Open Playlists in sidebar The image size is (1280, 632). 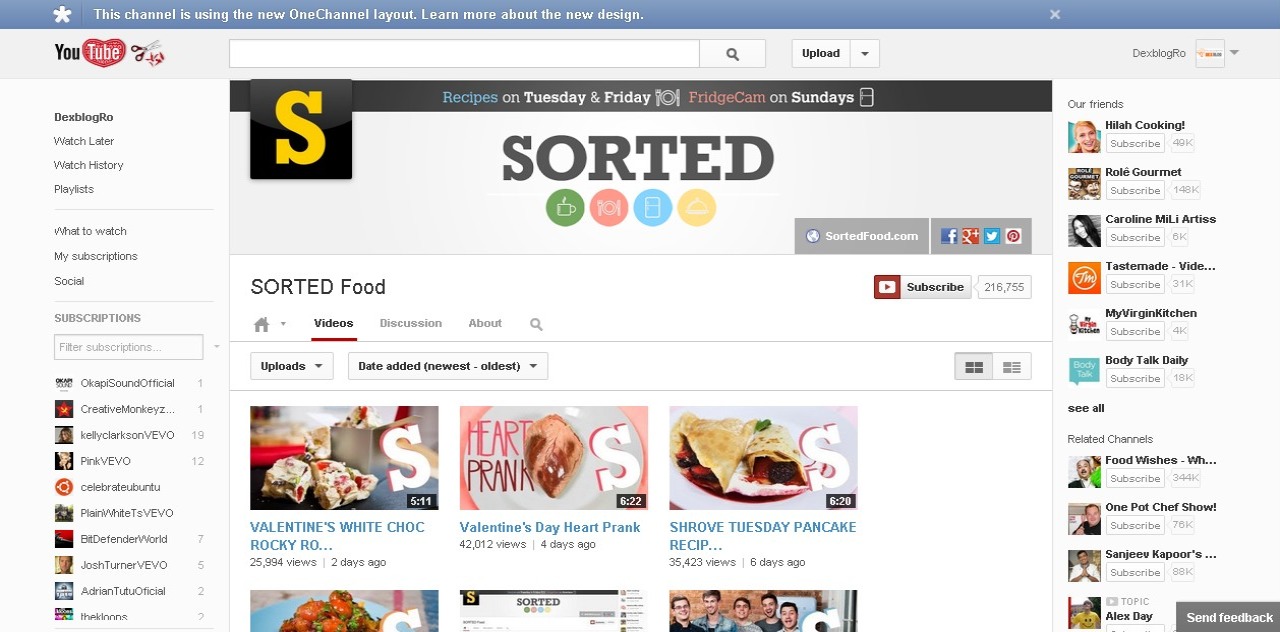pos(74,189)
